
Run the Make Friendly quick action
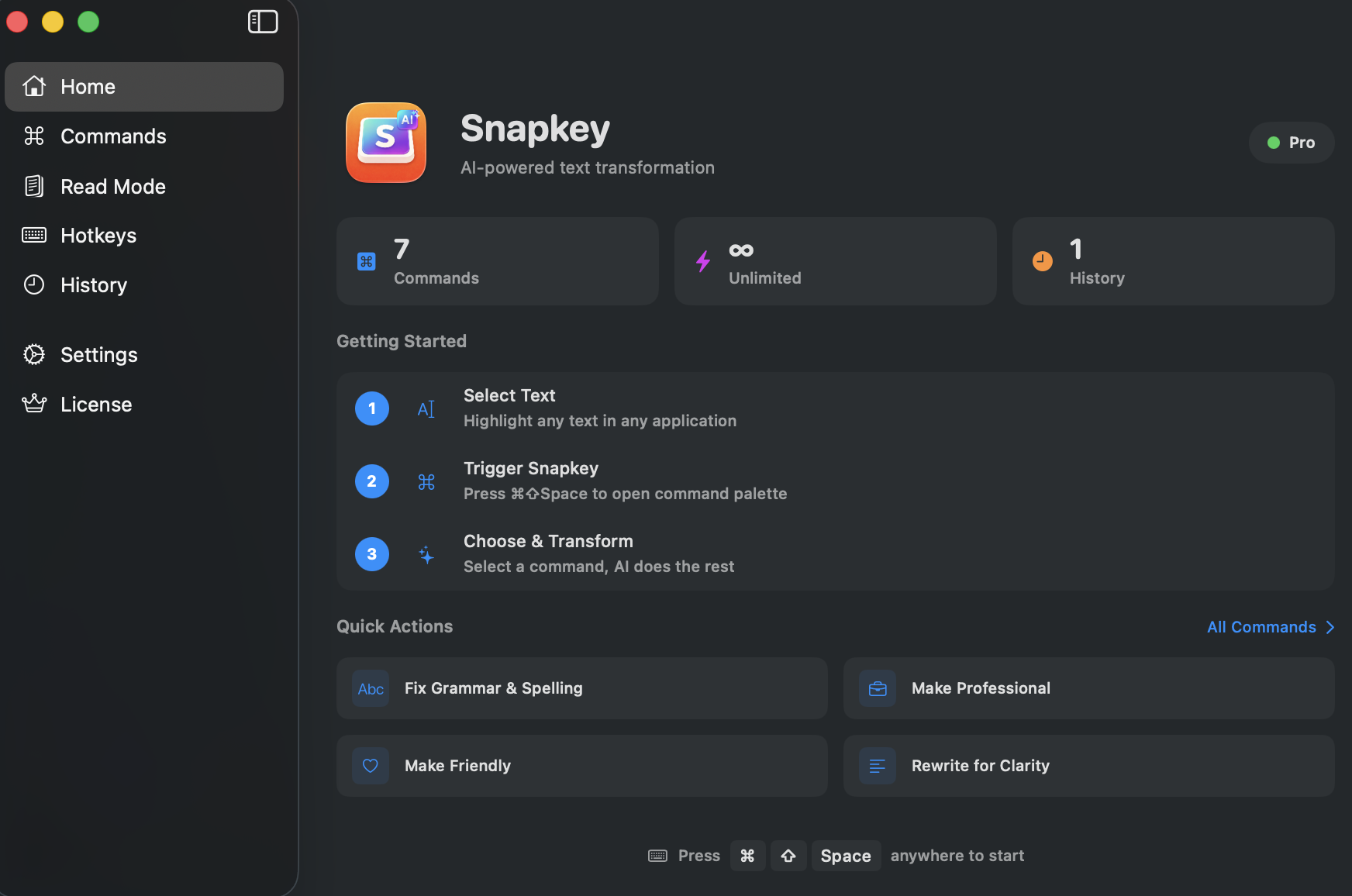pyautogui.click(x=582, y=766)
